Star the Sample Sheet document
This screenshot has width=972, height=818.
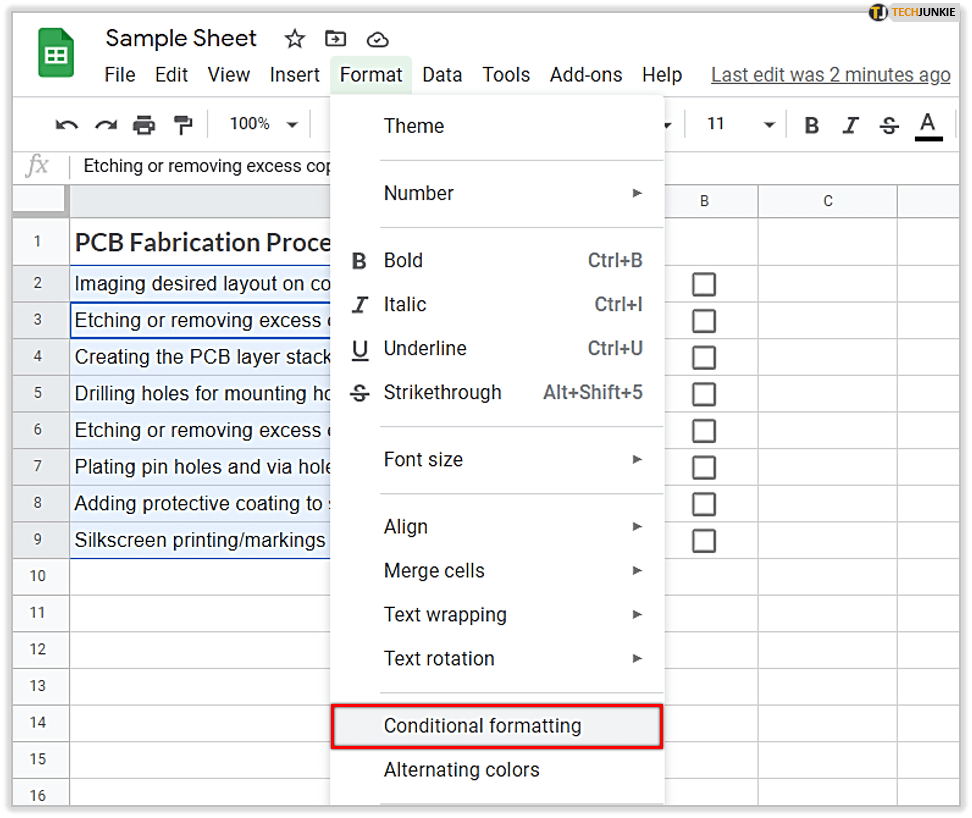(294, 39)
